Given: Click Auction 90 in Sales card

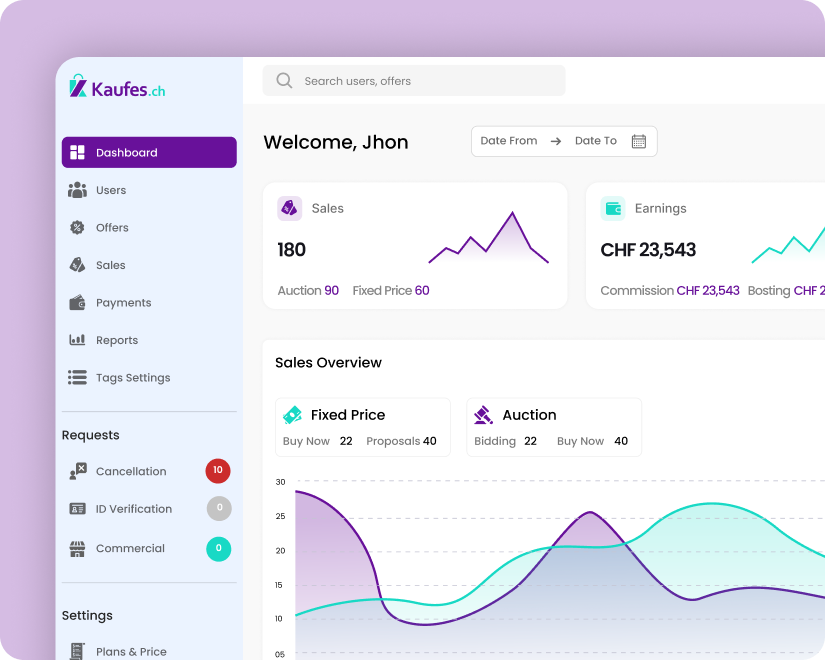Looking at the screenshot, I should point(308,291).
